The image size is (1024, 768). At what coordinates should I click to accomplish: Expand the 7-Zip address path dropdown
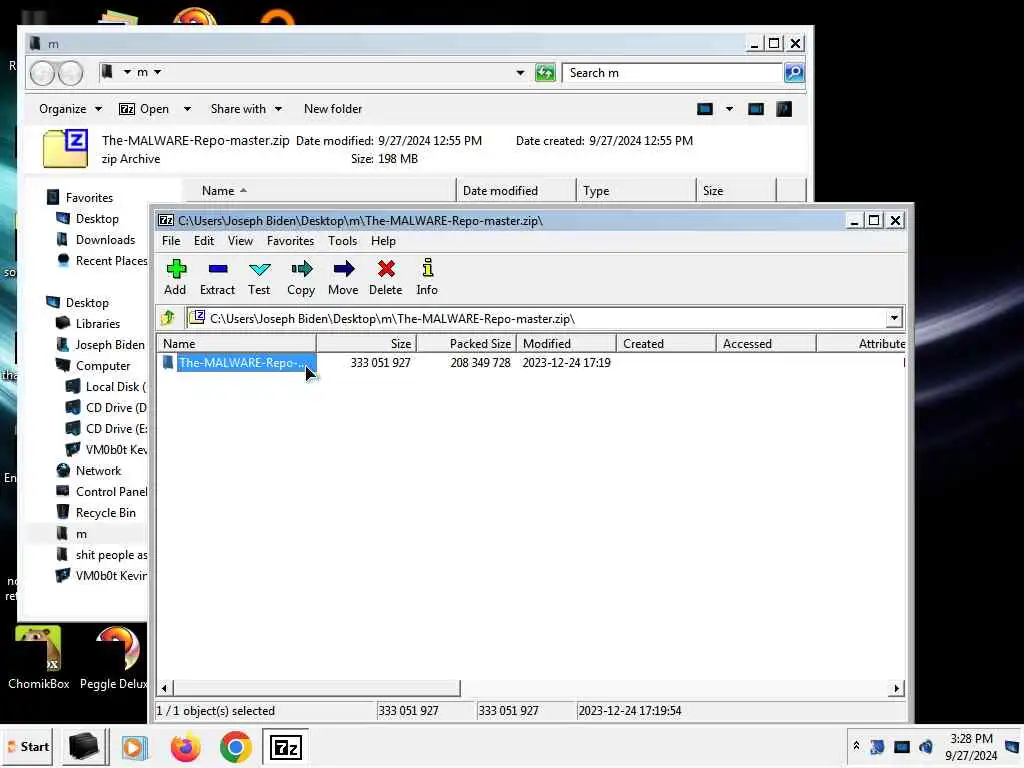894,318
